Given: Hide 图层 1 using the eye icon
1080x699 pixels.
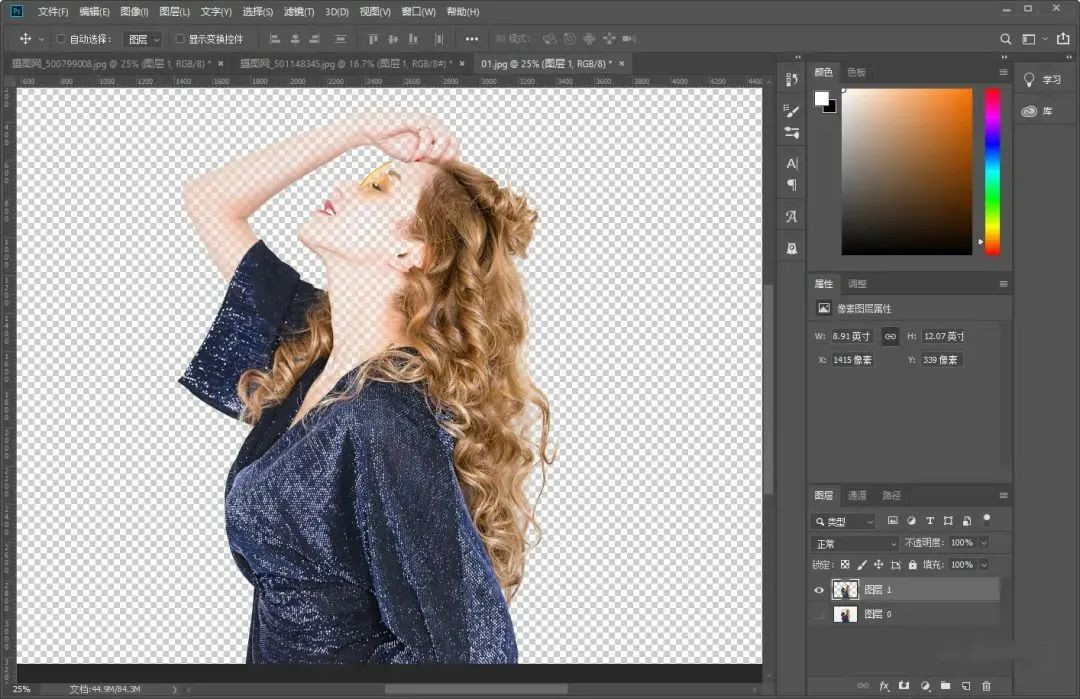Looking at the screenshot, I should click(x=819, y=590).
